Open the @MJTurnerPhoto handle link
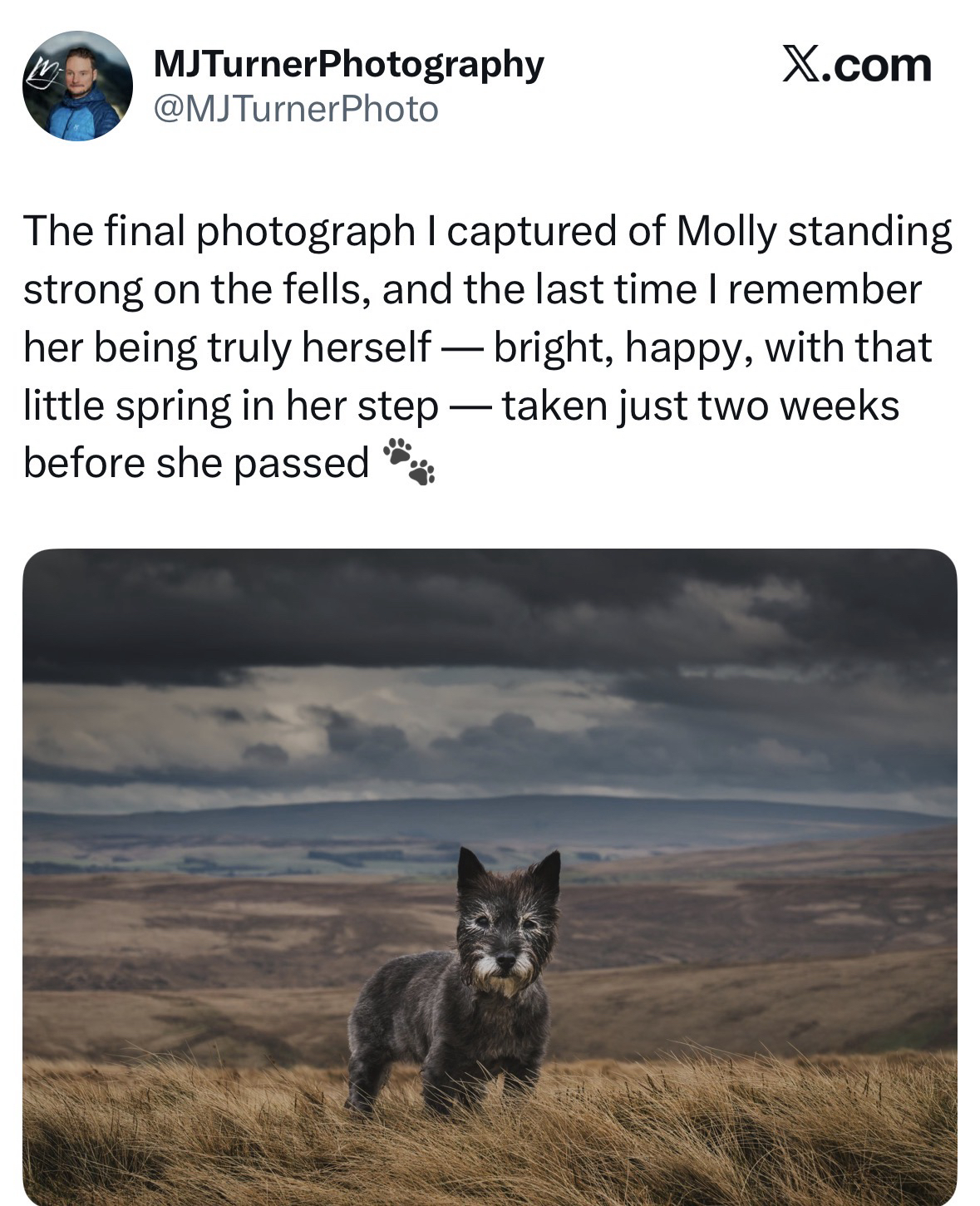This screenshot has width=980, height=1206. pyautogui.click(x=296, y=109)
